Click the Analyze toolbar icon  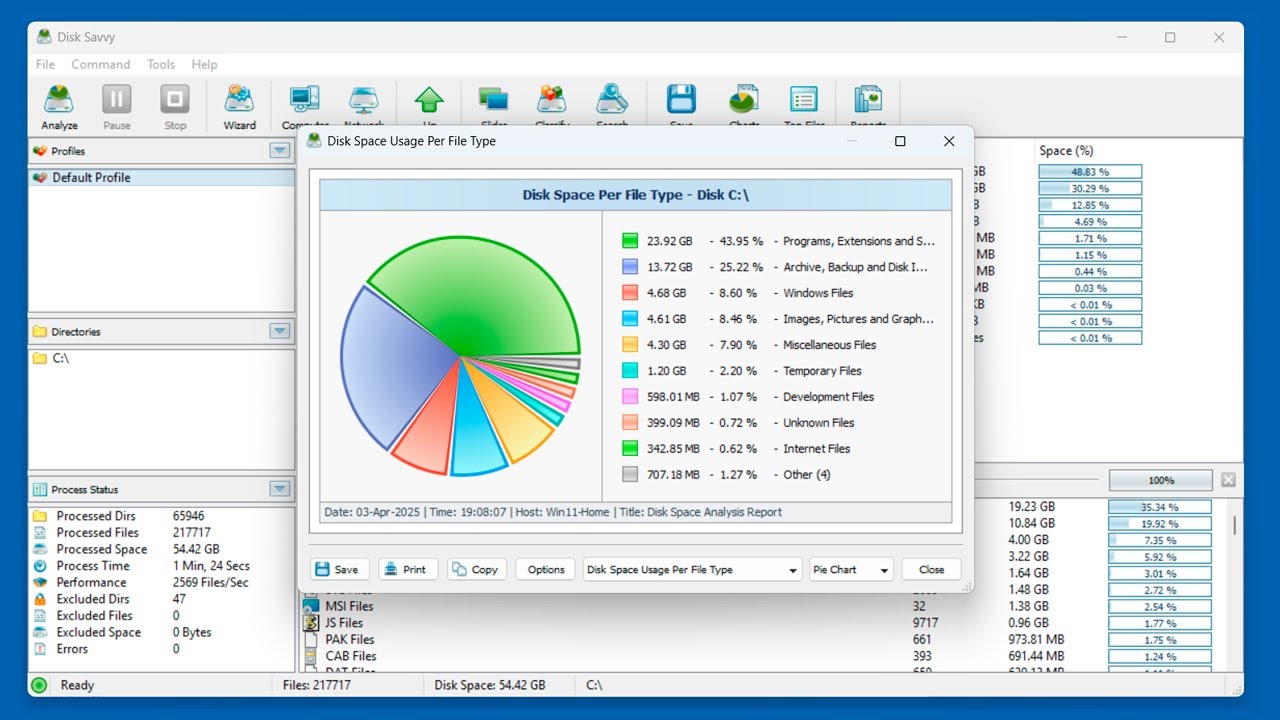pos(59,100)
